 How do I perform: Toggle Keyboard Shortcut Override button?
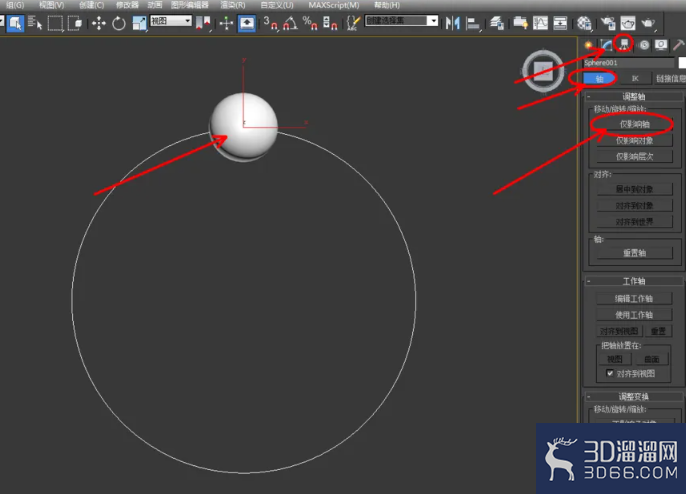pyautogui.click(x=247, y=23)
